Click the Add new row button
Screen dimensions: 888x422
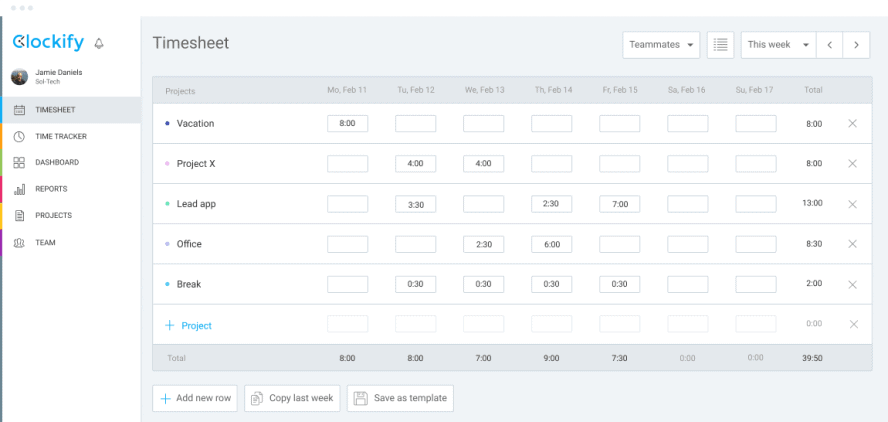click(x=196, y=398)
